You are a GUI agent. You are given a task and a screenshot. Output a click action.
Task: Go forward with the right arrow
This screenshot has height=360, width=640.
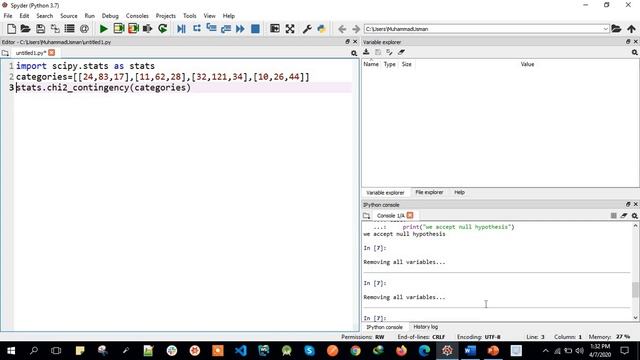356,29
